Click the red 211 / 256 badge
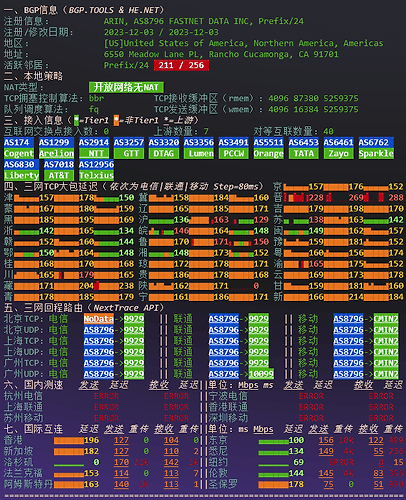This screenshot has width=406, height=500. pyautogui.click(x=181, y=65)
